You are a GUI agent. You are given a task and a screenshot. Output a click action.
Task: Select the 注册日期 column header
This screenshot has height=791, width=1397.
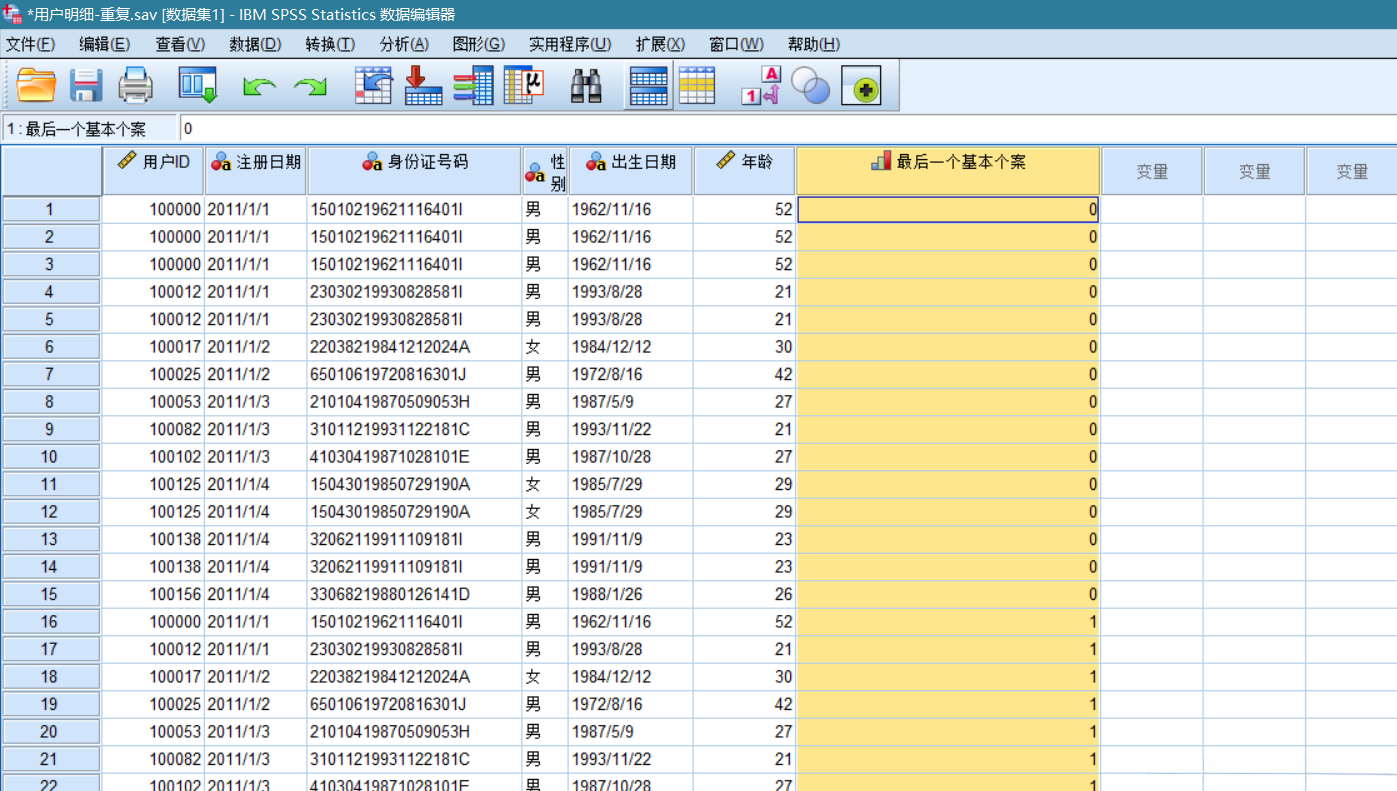(256, 171)
